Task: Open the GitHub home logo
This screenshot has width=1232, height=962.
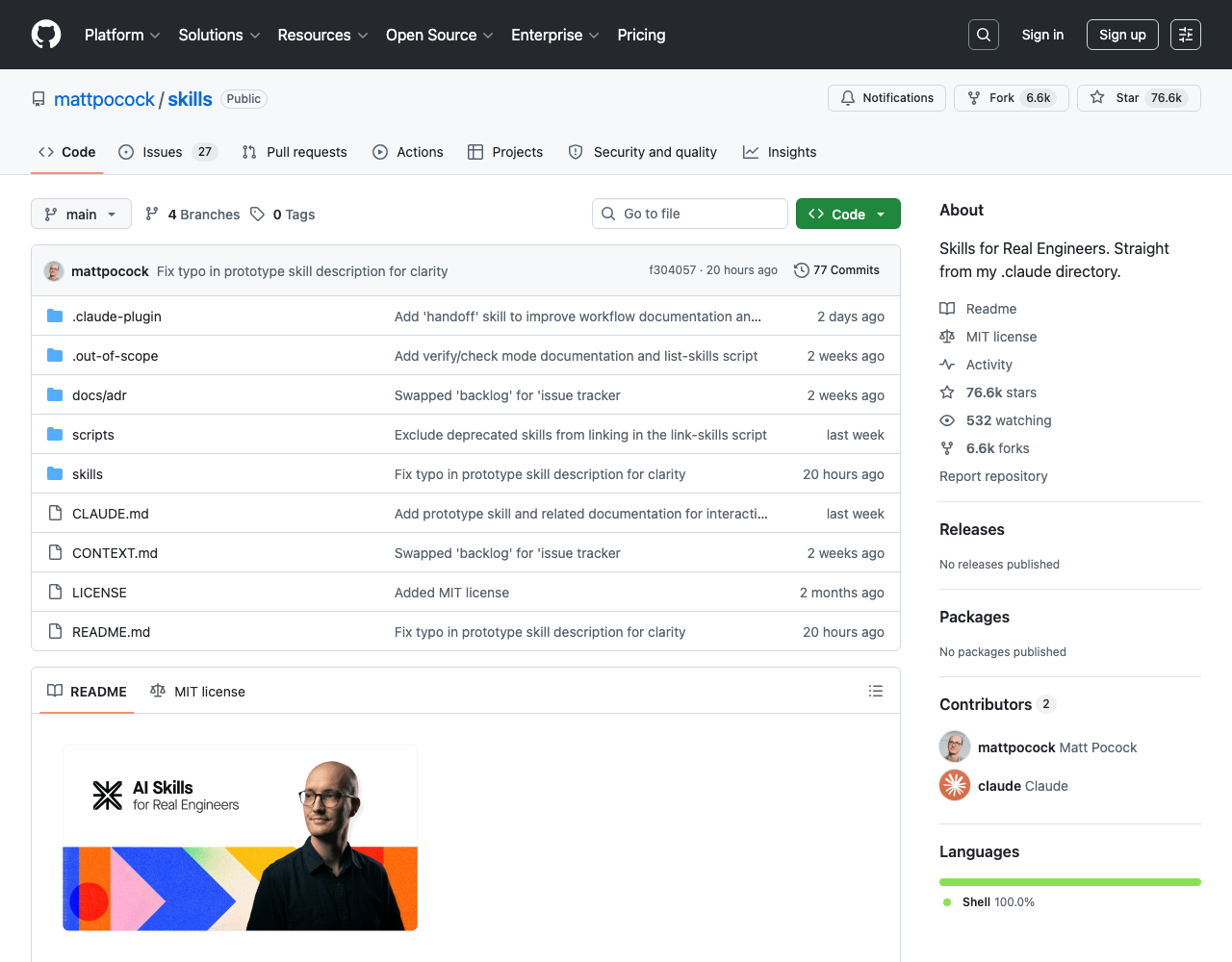Action: tap(46, 35)
